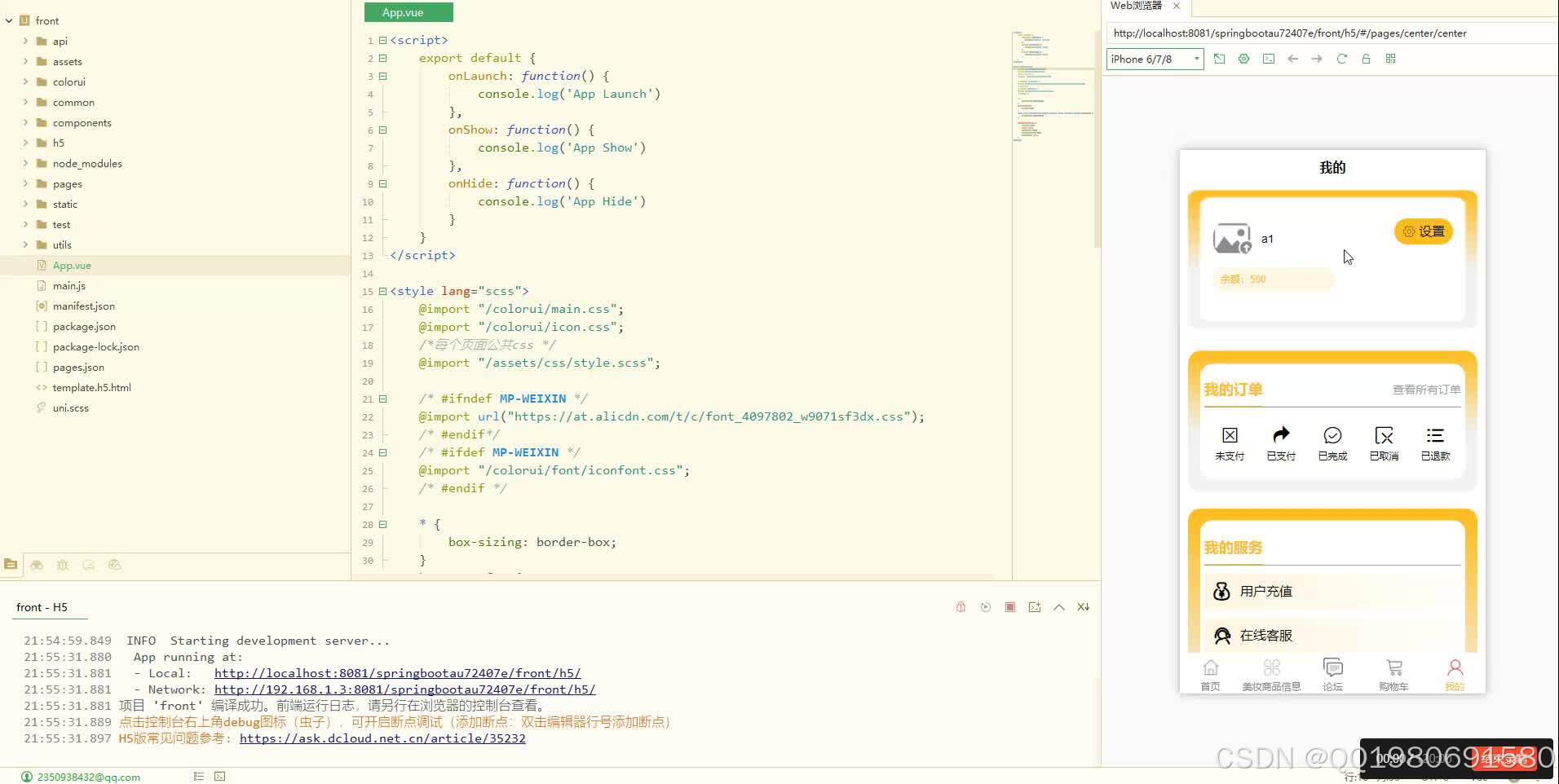This screenshot has width=1559, height=784.
Task: Select the App.vue editor tab
Action: click(409, 12)
